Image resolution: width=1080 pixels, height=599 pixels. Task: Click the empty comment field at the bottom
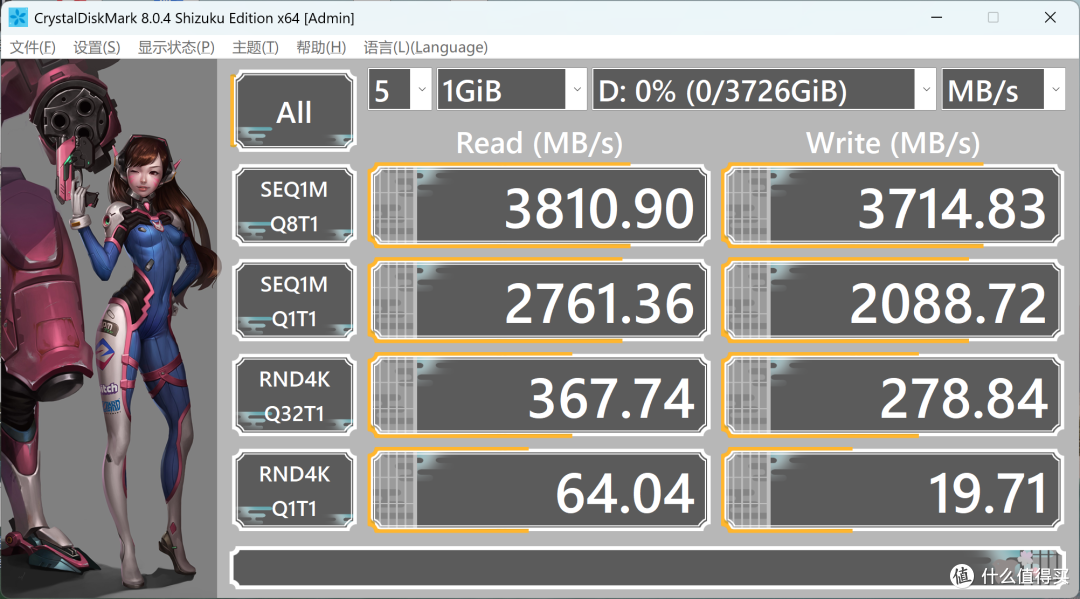pyautogui.click(x=647, y=568)
